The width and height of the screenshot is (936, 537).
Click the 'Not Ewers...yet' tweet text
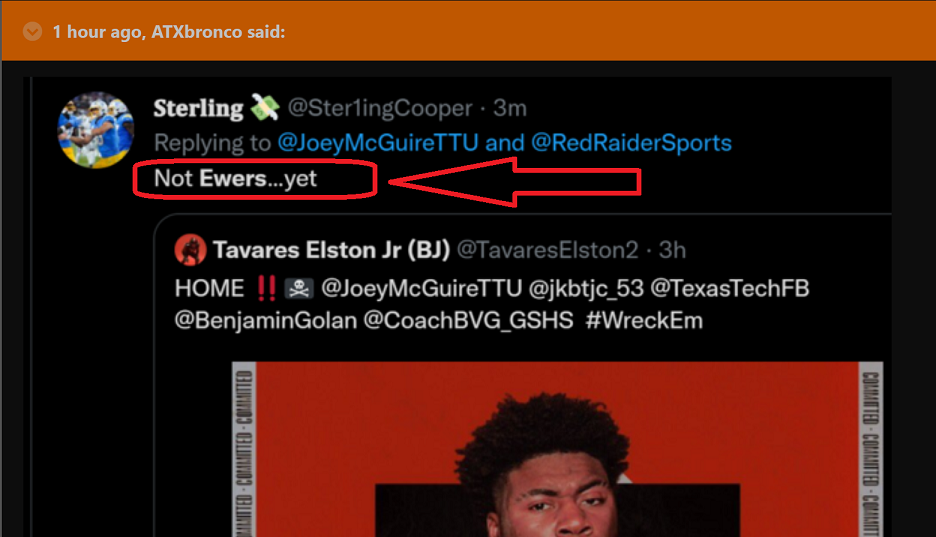(x=235, y=178)
